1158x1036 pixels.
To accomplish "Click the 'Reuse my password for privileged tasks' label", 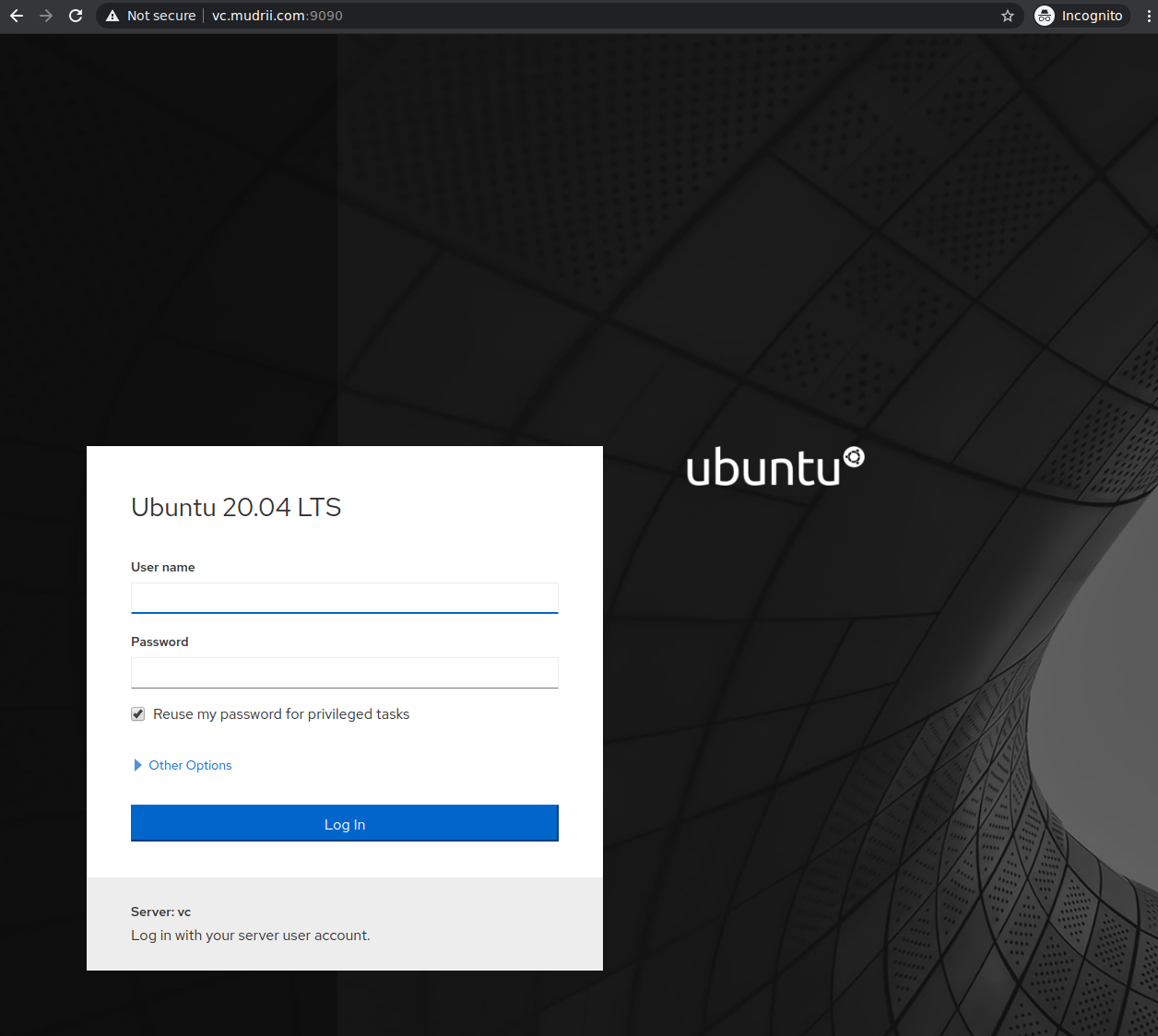I will (x=281, y=714).
